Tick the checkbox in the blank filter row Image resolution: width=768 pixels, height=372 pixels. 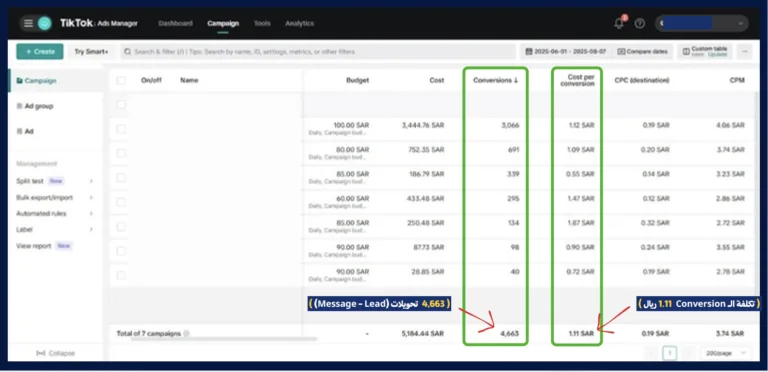click(x=121, y=104)
